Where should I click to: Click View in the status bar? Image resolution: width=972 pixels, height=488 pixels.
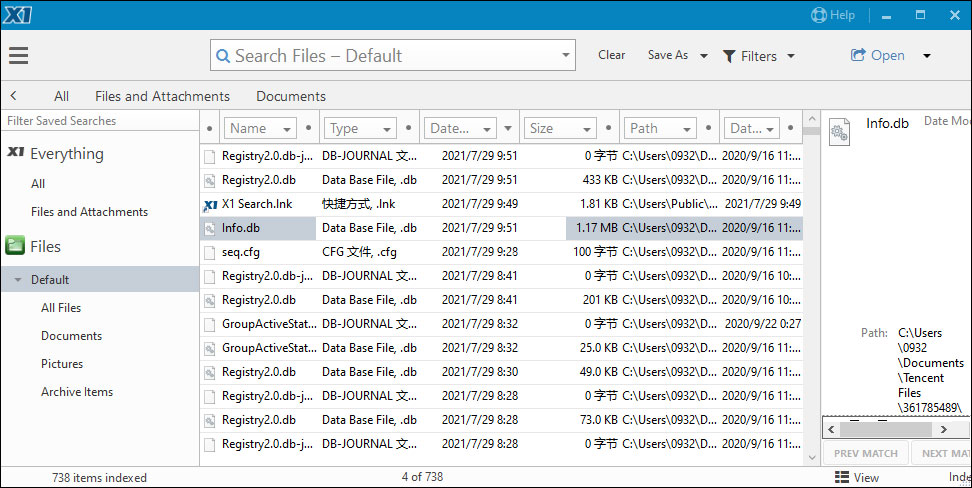(x=866, y=477)
